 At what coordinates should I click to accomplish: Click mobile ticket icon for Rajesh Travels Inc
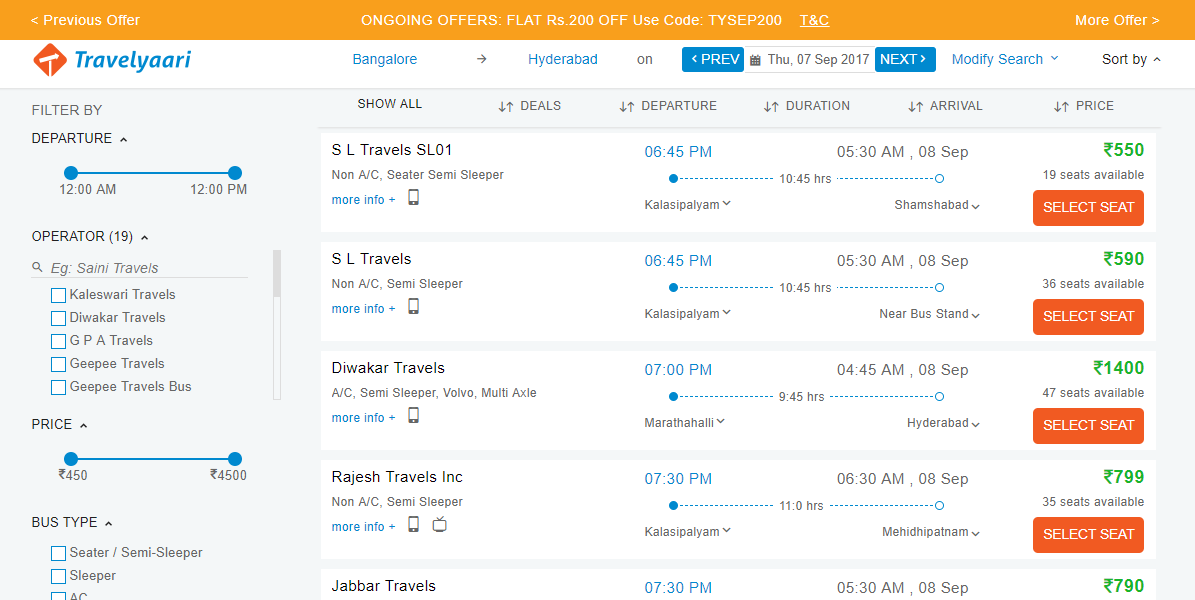click(x=414, y=525)
